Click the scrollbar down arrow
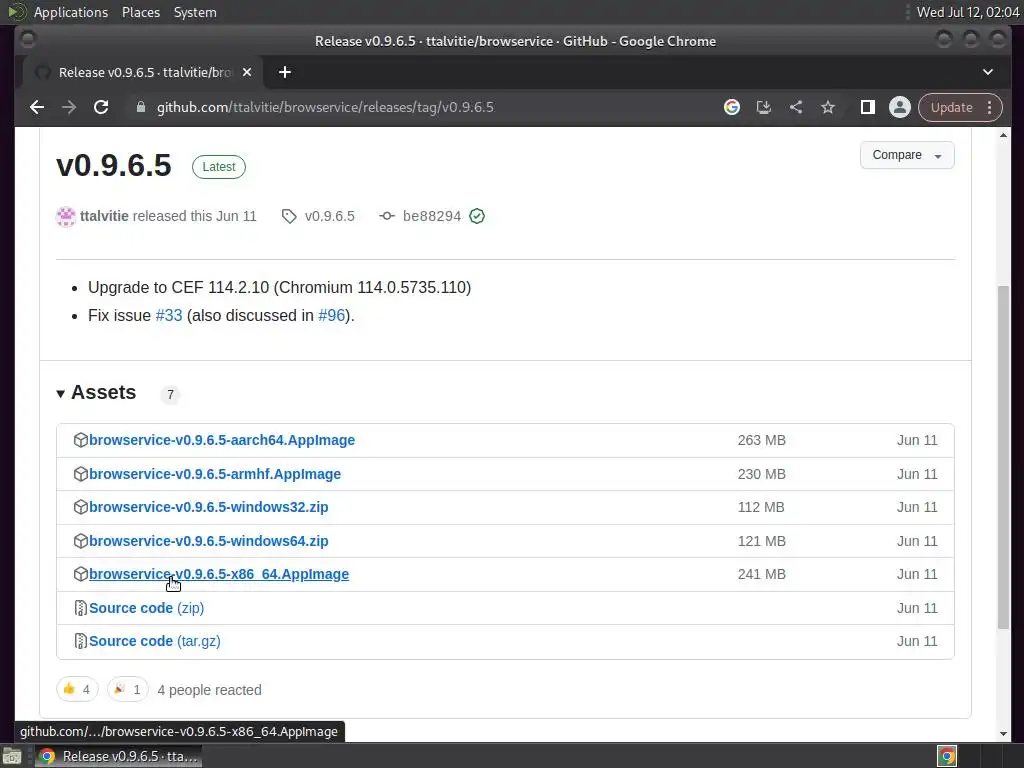Image resolution: width=1024 pixels, height=768 pixels. pos(1004,734)
